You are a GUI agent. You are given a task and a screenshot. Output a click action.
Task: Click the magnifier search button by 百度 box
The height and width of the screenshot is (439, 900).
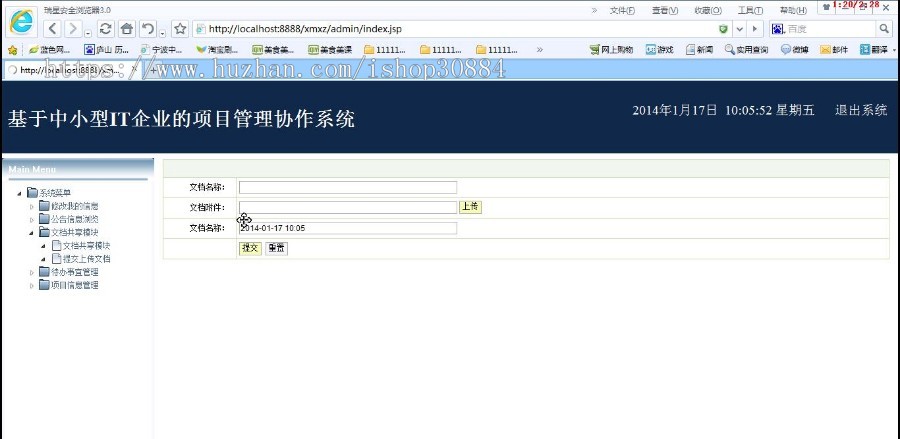884,29
